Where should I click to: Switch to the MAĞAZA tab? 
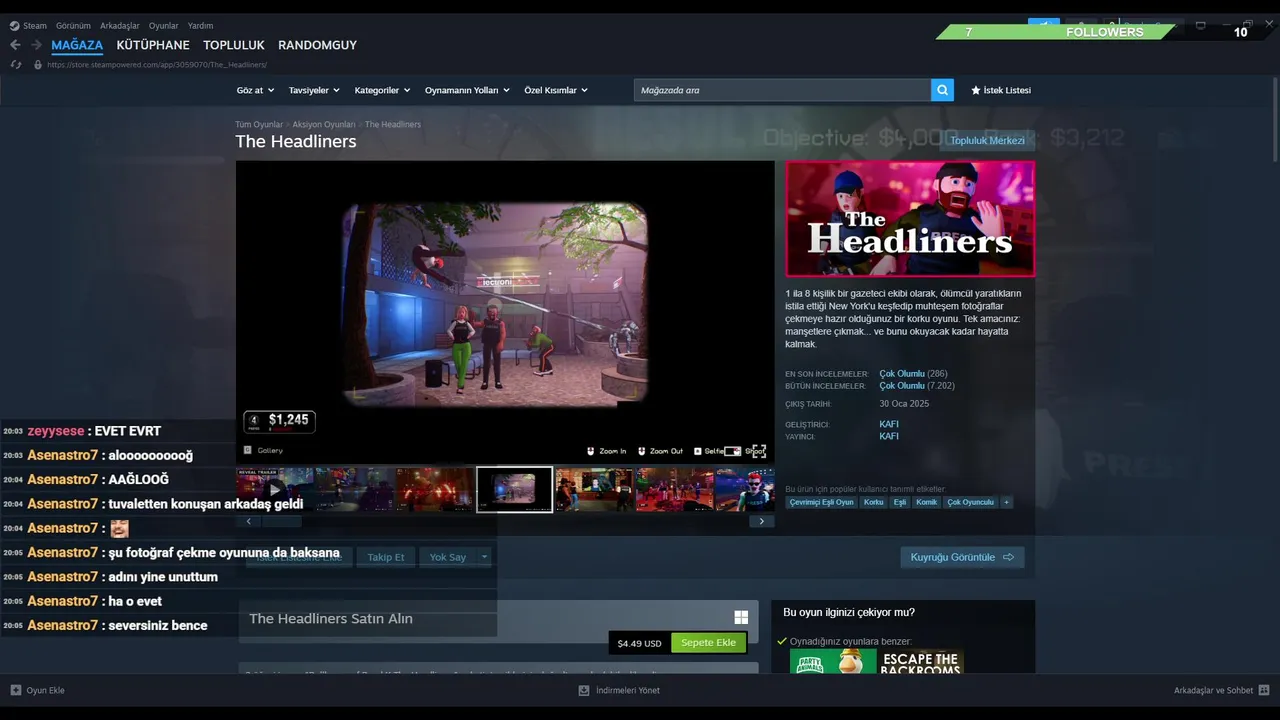77,45
